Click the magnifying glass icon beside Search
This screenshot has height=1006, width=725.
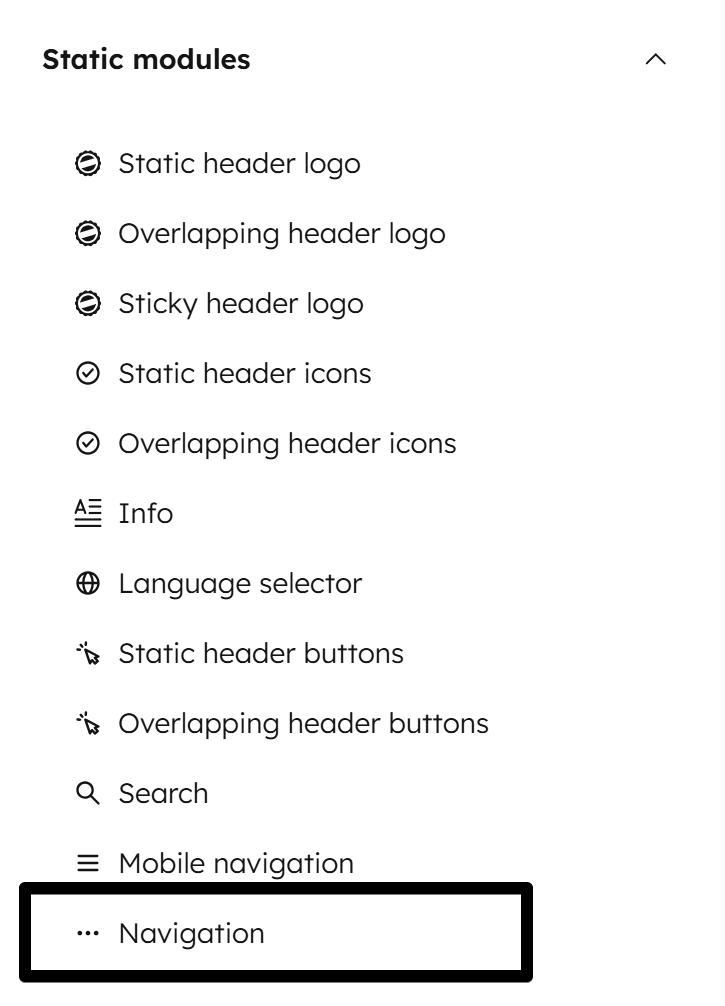(89, 793)
